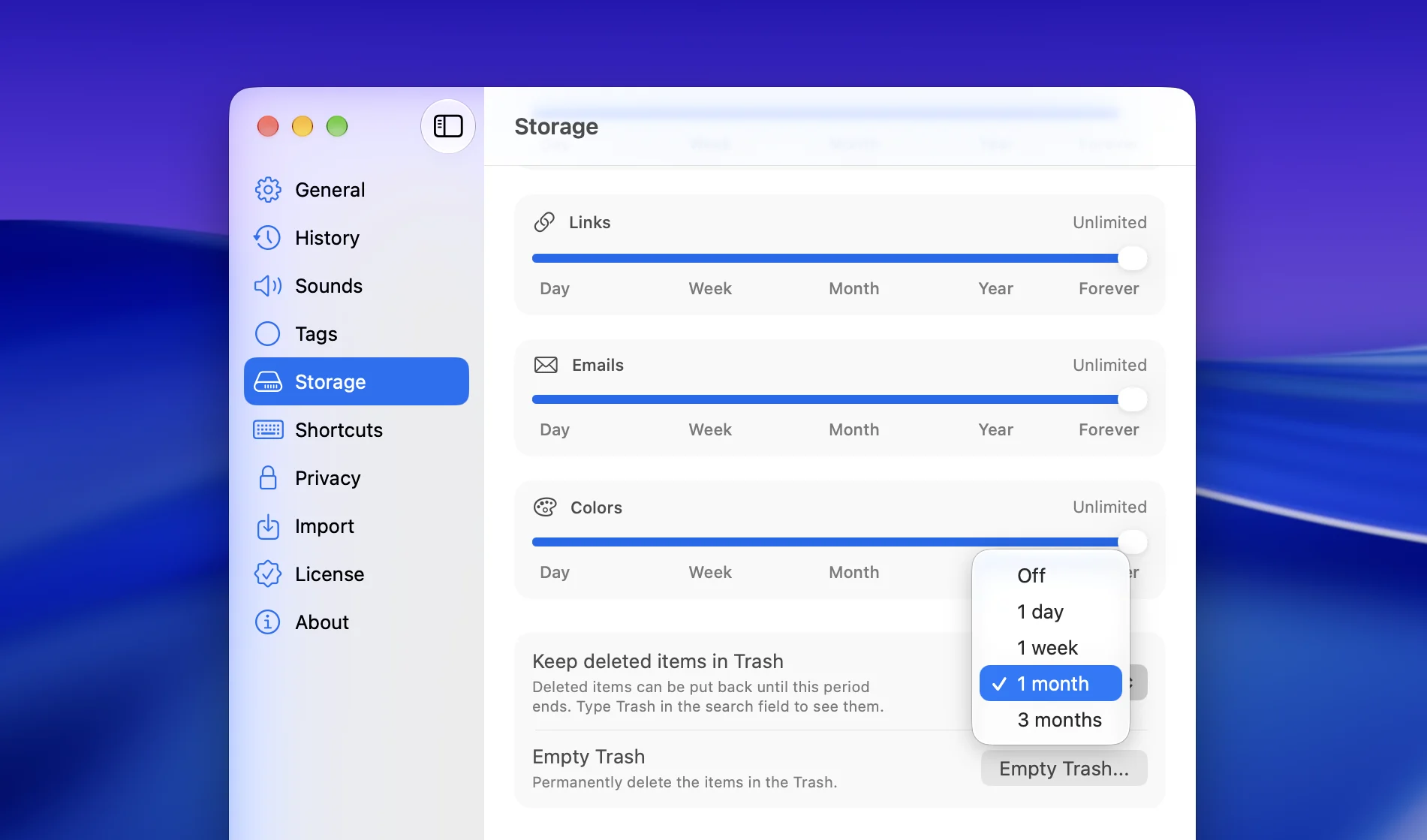Click the General gear icon

268,190
